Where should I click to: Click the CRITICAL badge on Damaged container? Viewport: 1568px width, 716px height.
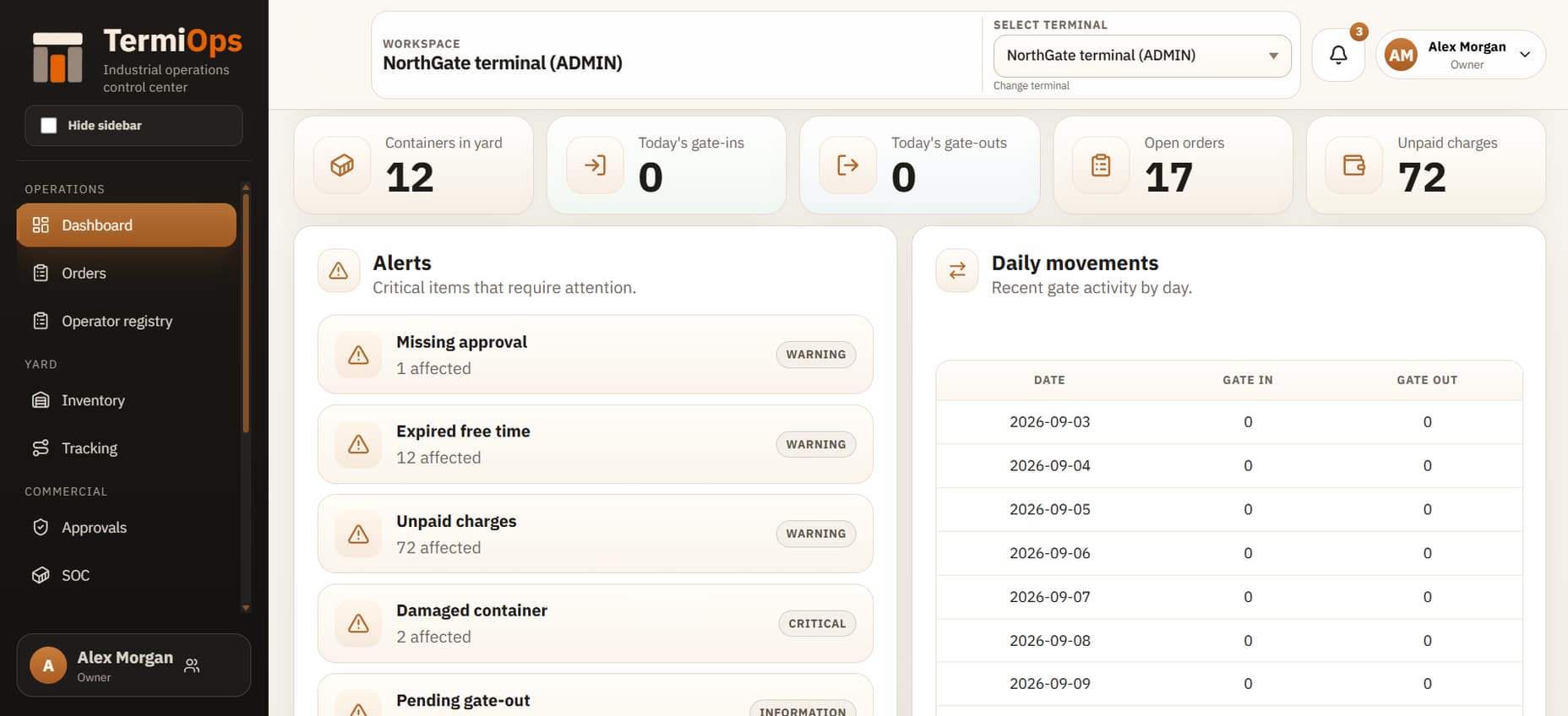click(x=817, y=623)
